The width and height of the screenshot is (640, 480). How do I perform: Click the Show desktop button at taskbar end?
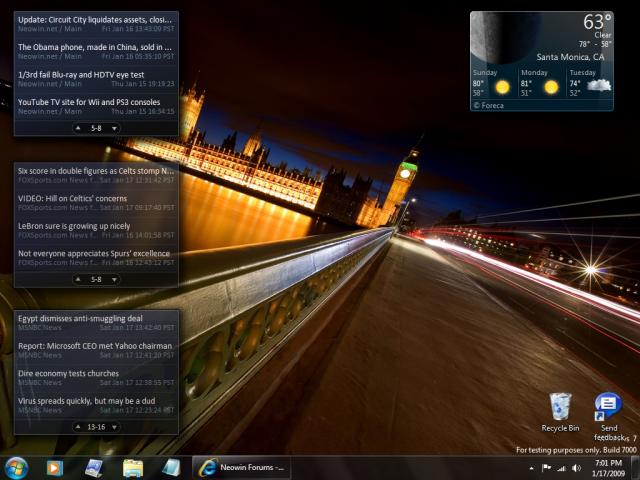(x=635, y=468)
